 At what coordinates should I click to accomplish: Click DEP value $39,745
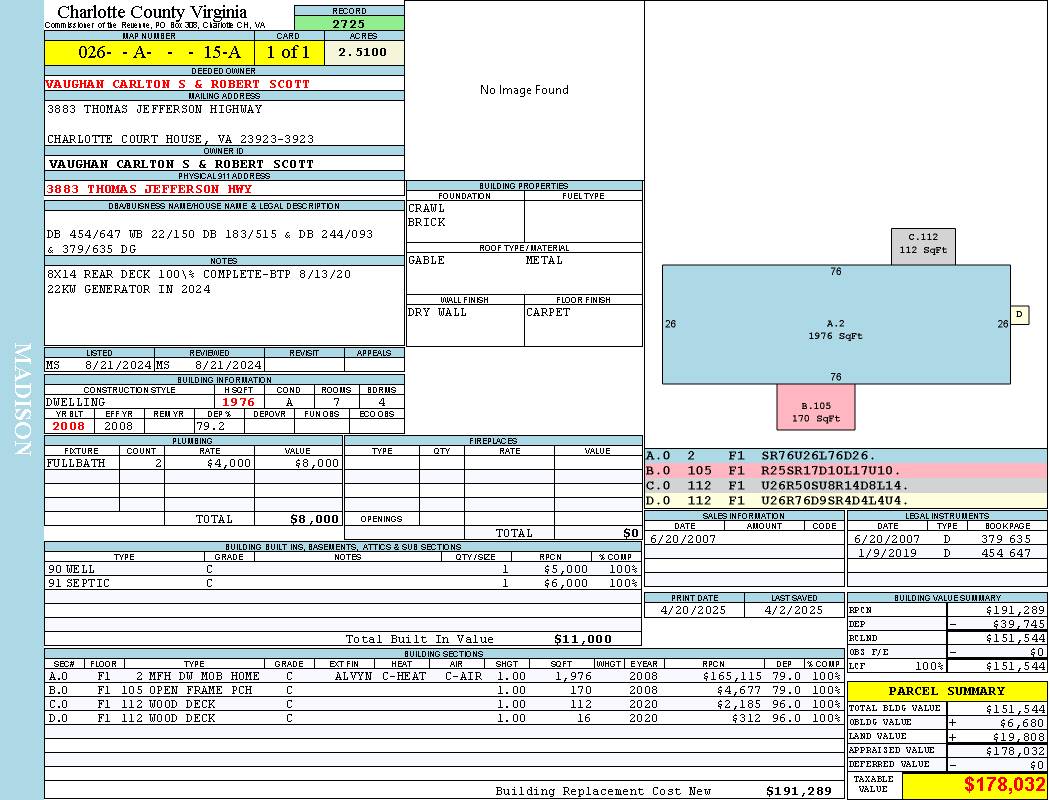(x=1018, y=625)
